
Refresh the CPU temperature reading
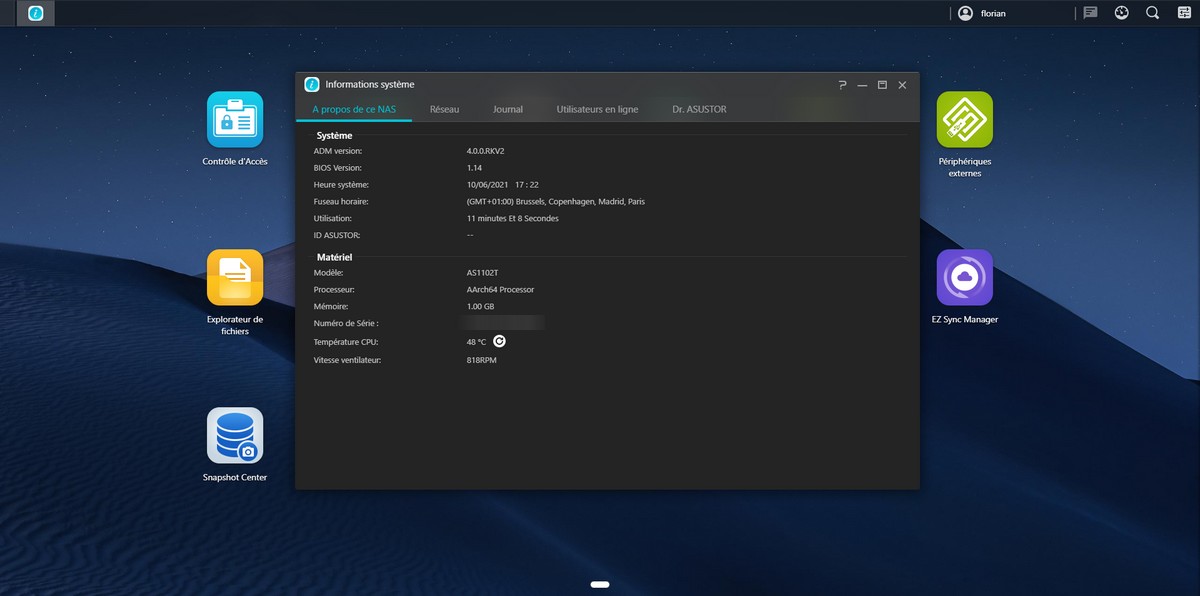click(x=500, y=341)
